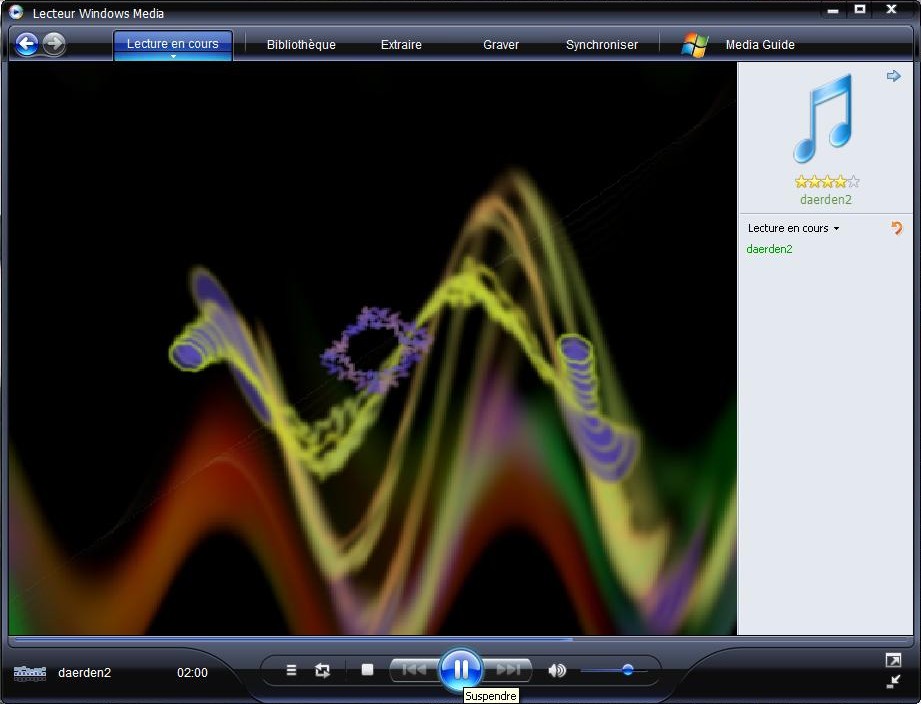Image resolution: width=921 pixels, height=704 pixels.
Task: Click the visualization display area
Action: coord(372,348)
